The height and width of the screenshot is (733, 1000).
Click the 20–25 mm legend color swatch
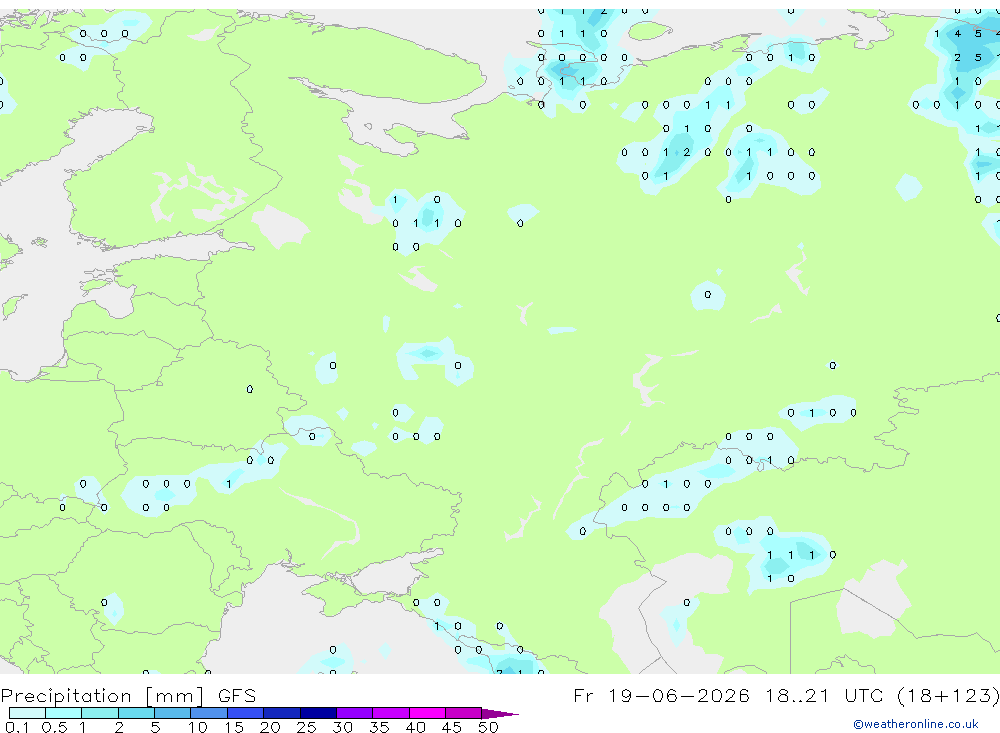[282, 713]
